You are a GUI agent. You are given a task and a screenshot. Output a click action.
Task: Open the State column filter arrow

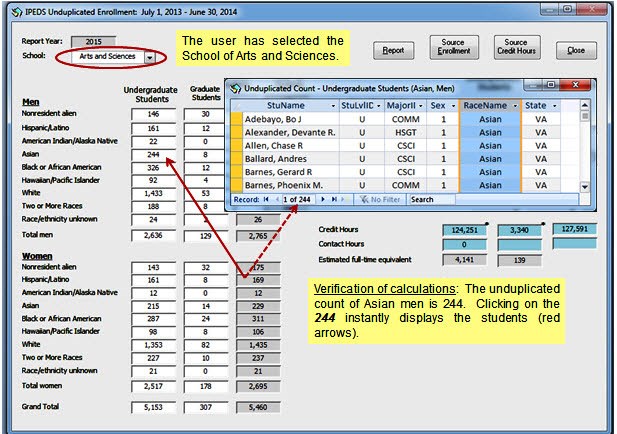(x=554, y=106)
